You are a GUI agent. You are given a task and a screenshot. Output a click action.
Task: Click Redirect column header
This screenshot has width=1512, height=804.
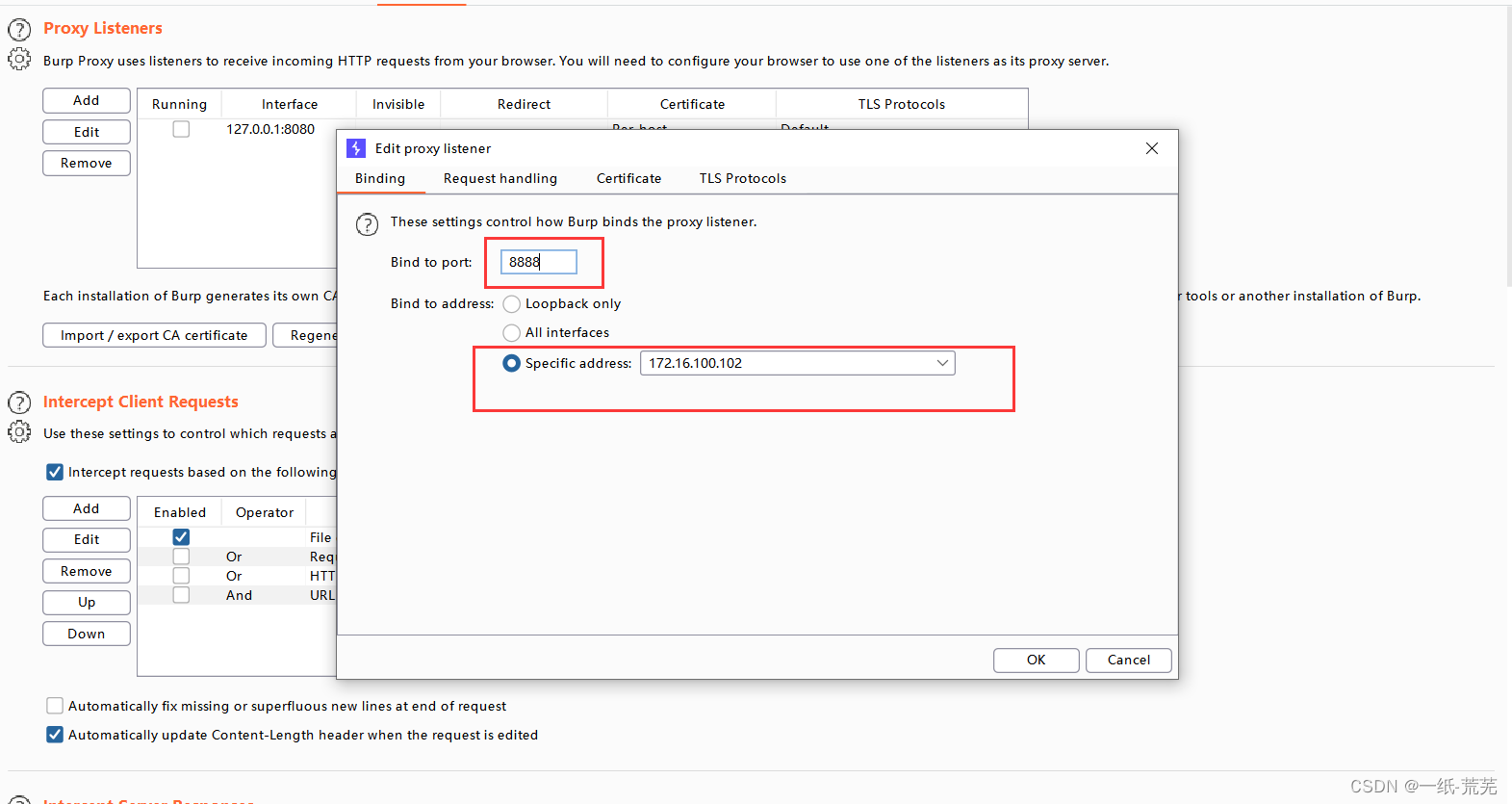pos(525,104)
